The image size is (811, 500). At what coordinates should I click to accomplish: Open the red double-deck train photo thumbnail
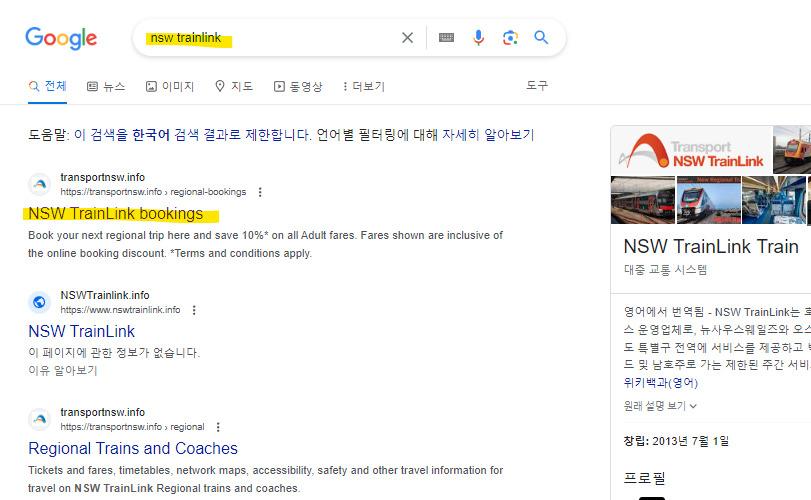point(643,200)
